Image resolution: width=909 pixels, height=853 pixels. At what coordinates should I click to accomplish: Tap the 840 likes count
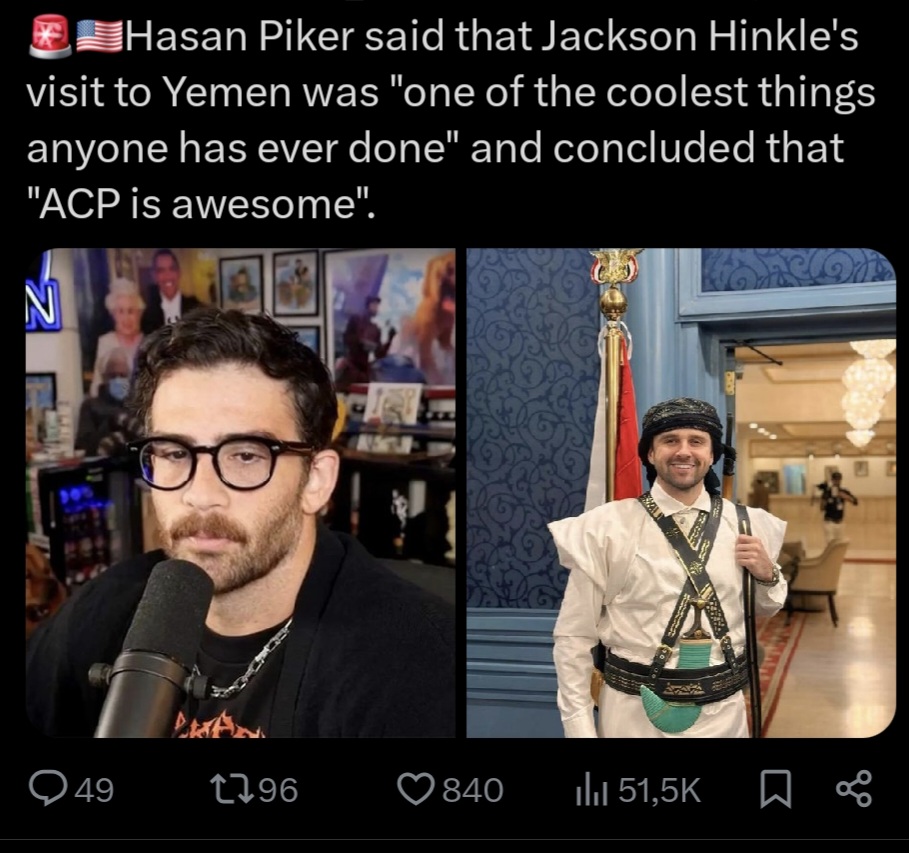click(x=472, y=790)
